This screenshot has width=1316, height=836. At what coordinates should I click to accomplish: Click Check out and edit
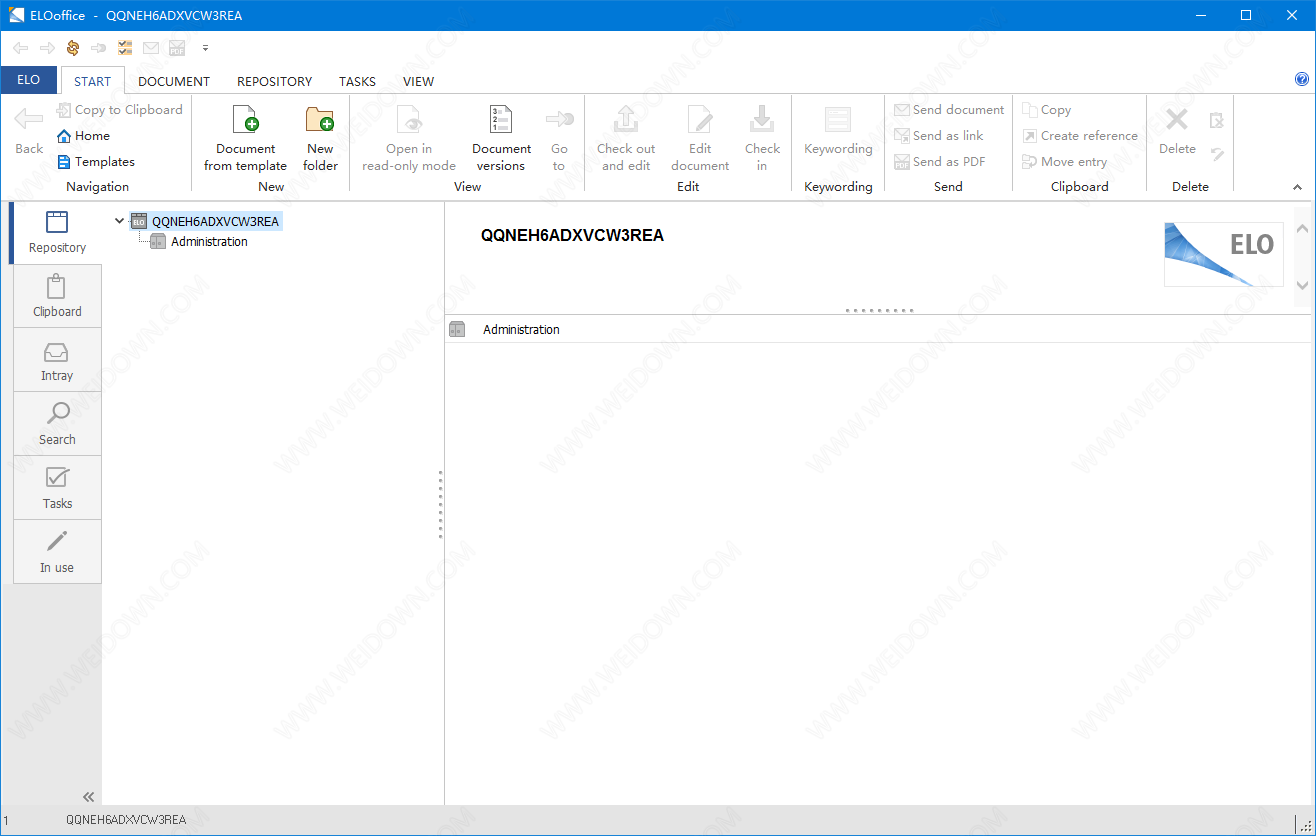[x=626, y=138]
